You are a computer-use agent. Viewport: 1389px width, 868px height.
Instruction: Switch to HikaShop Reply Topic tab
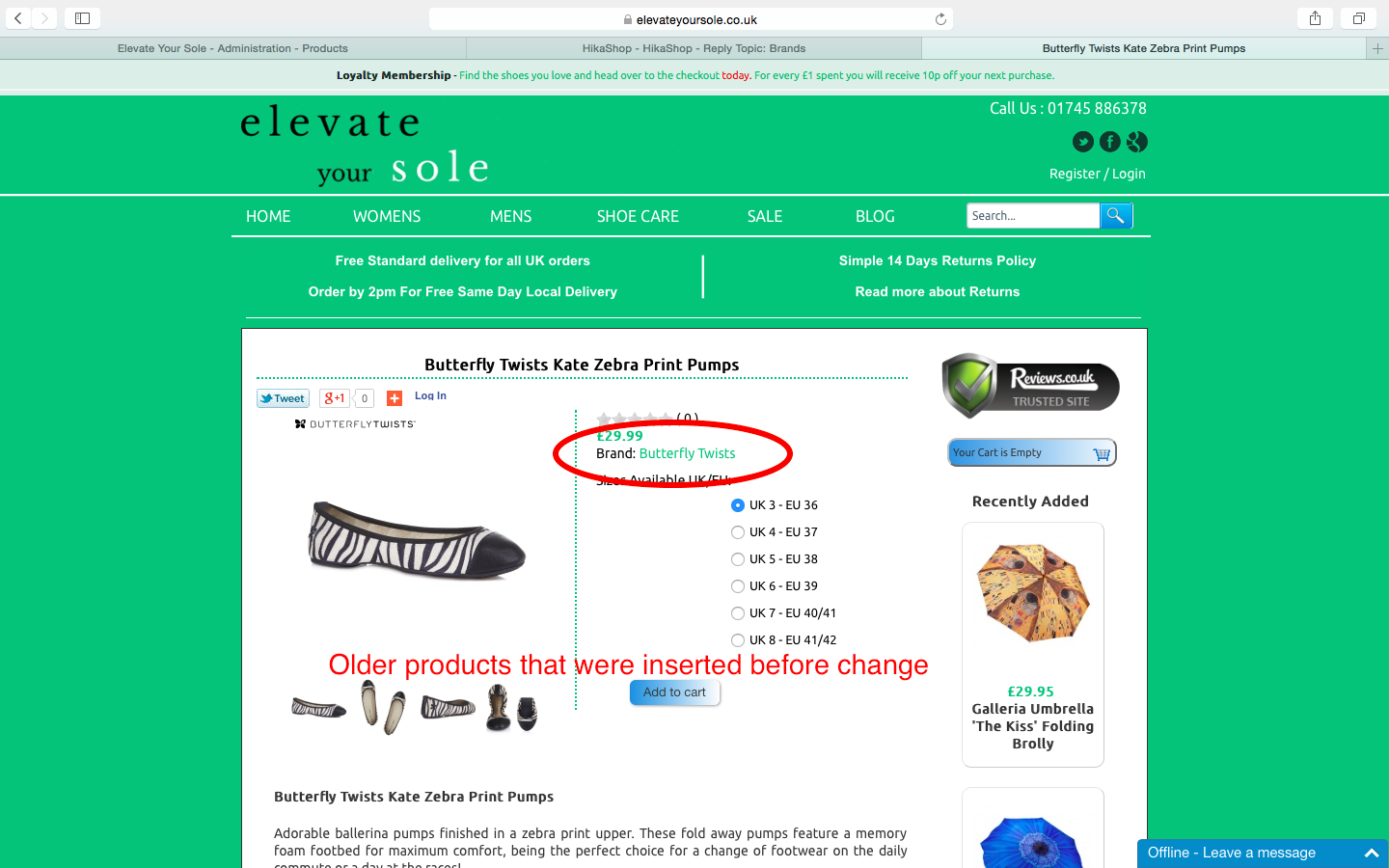[694, 48]
